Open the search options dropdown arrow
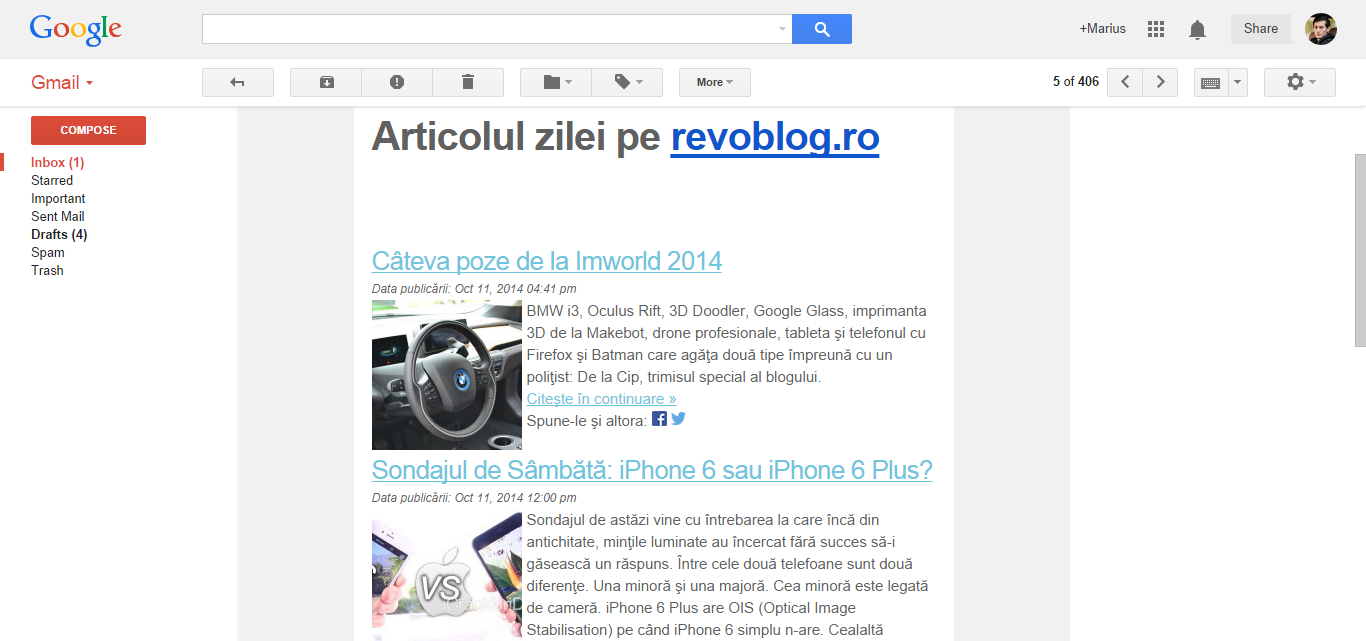1366x641 pixels. [x=782, y=29]
